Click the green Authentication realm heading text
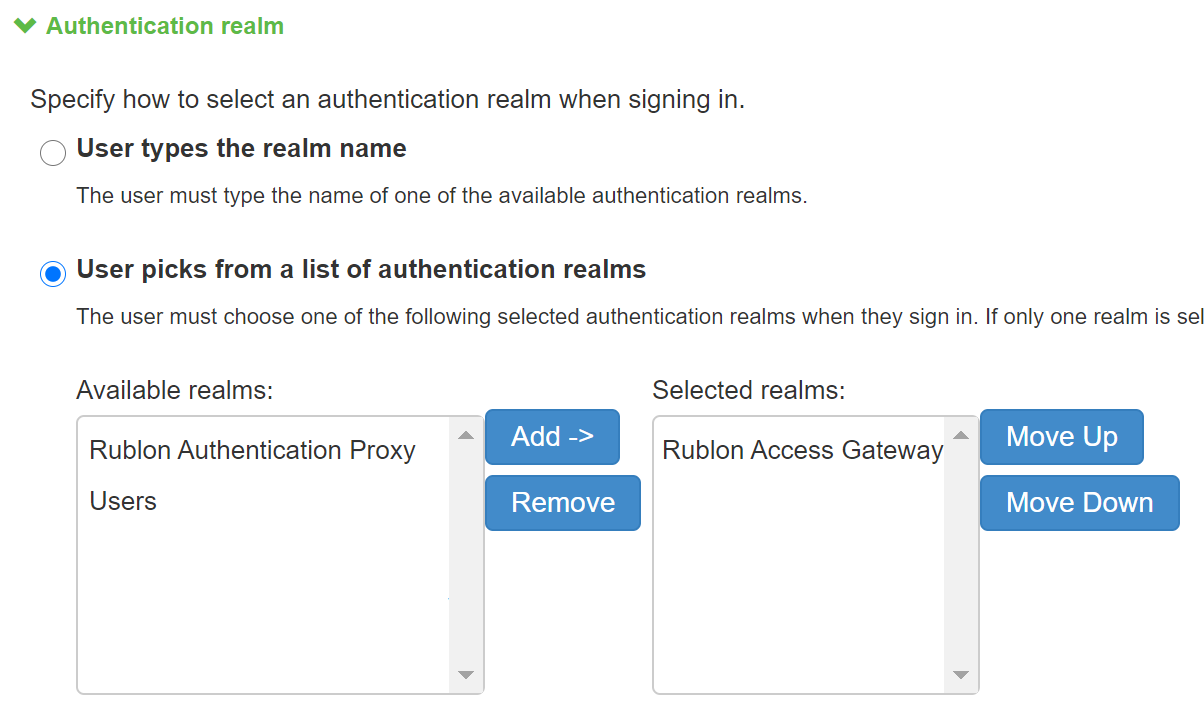The height and width of the screenshot is (727, 1204). click(165, 26)
